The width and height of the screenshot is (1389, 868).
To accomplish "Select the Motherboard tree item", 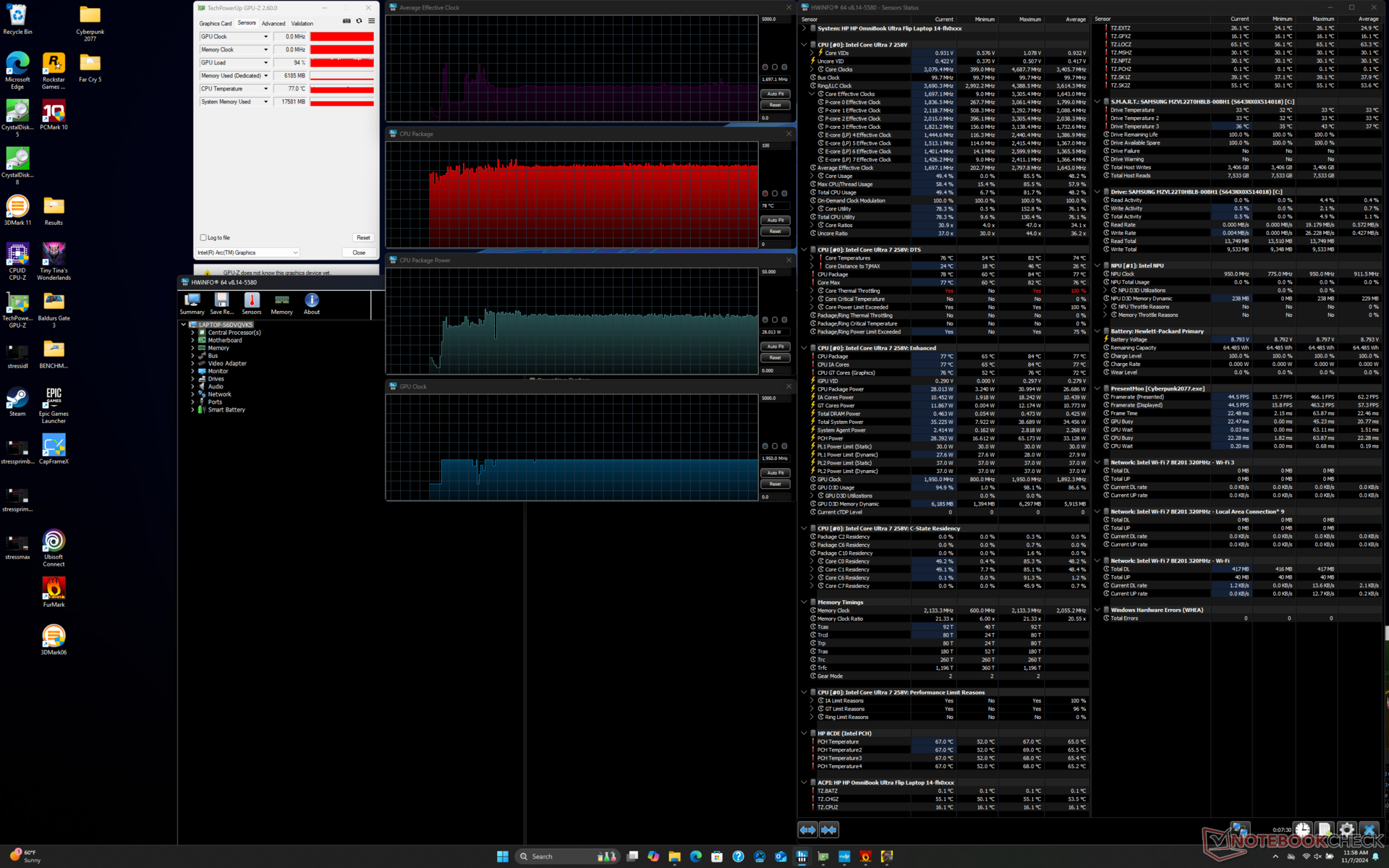I will pos(225,341).
